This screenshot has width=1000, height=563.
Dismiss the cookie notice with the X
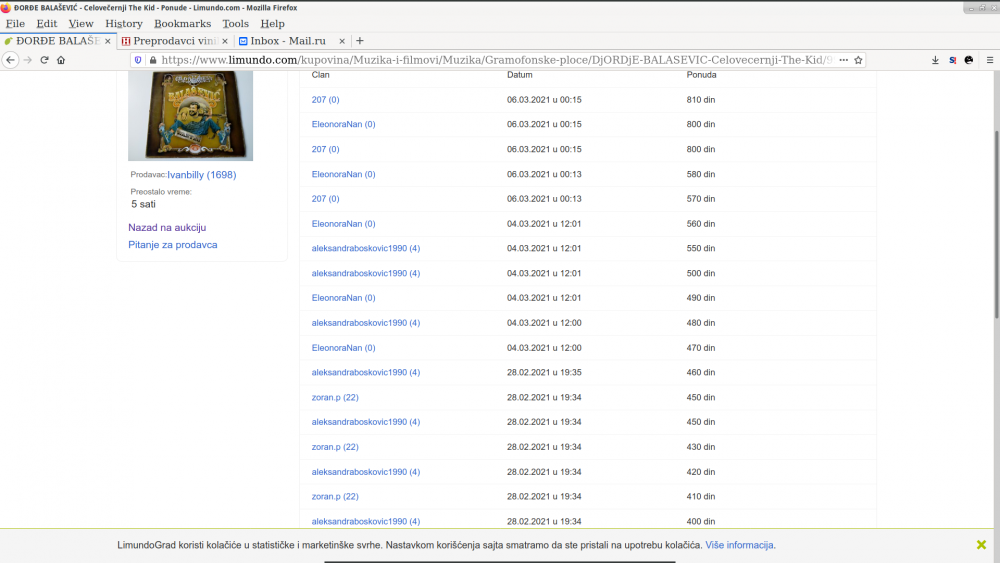pyautogui.click(x=981, y=545)
